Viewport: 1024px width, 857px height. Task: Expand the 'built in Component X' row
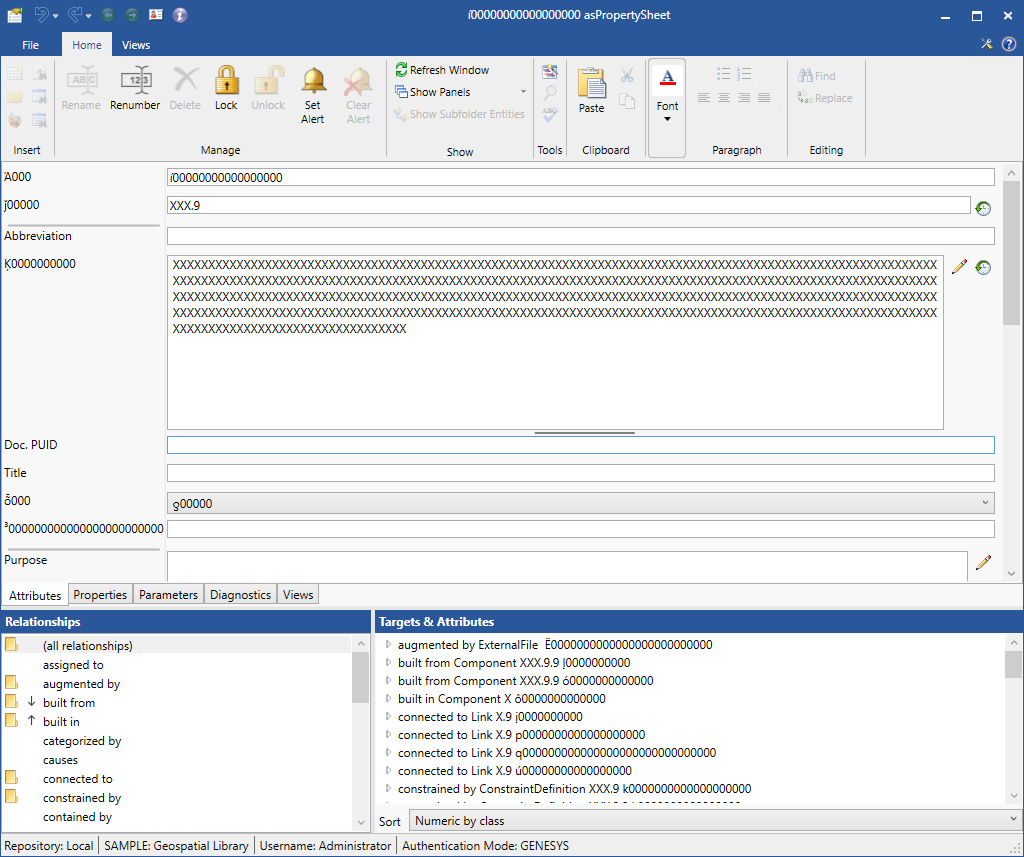(389, 699)
